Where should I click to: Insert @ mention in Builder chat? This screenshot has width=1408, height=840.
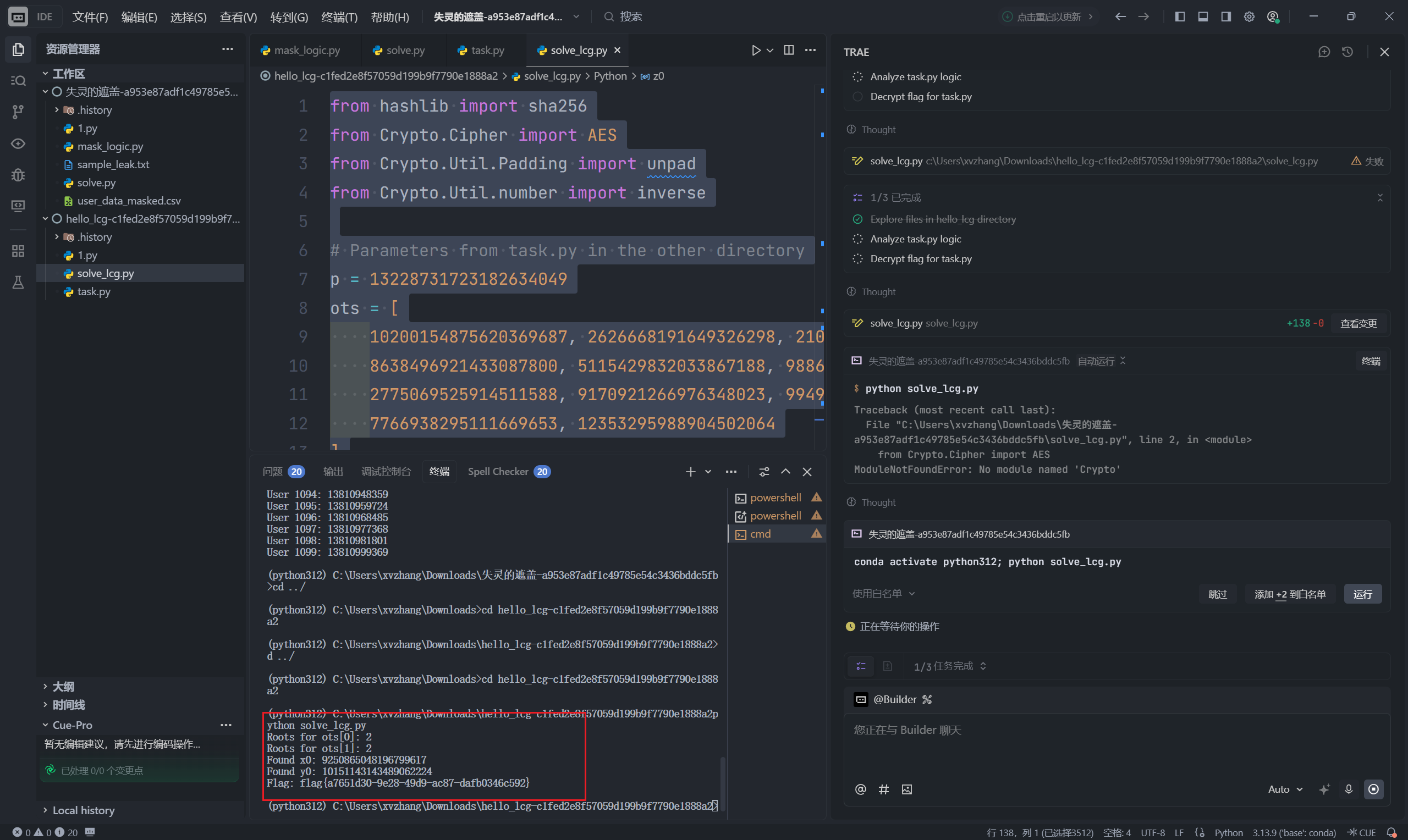[x=861, y=789]
